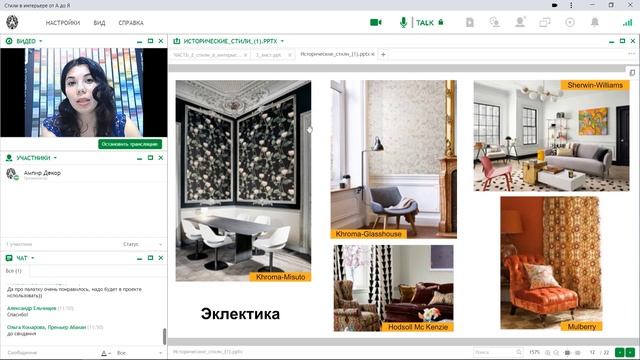Start recording with the circle record icon
The width and height of the screenshot is (640, 360).
tap(570, 22)
